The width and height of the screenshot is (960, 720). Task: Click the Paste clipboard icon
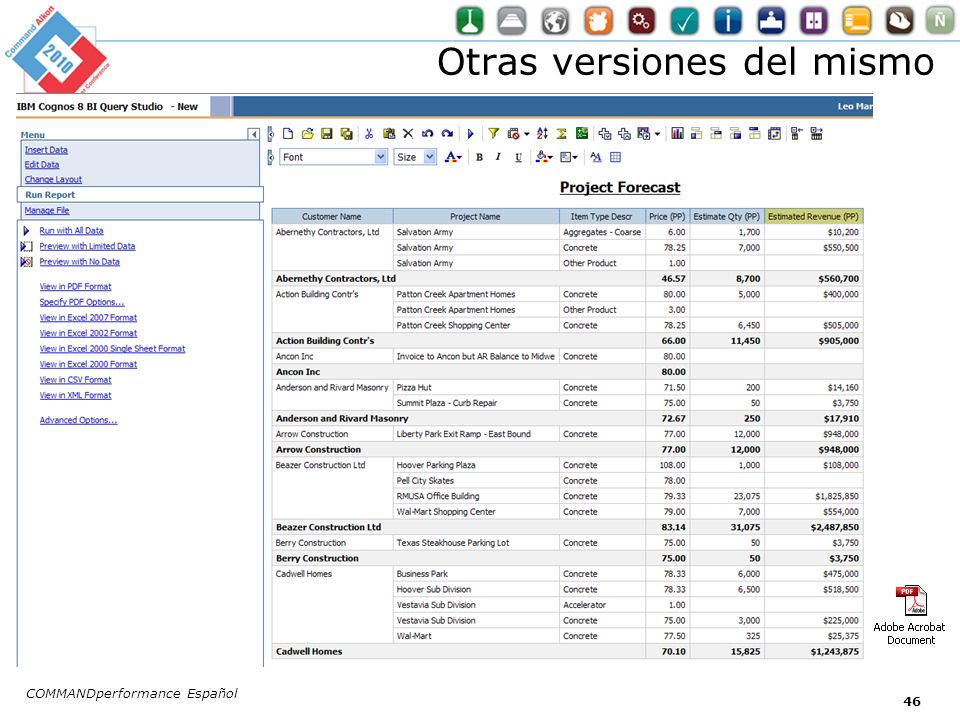click(x=389, y=133)
